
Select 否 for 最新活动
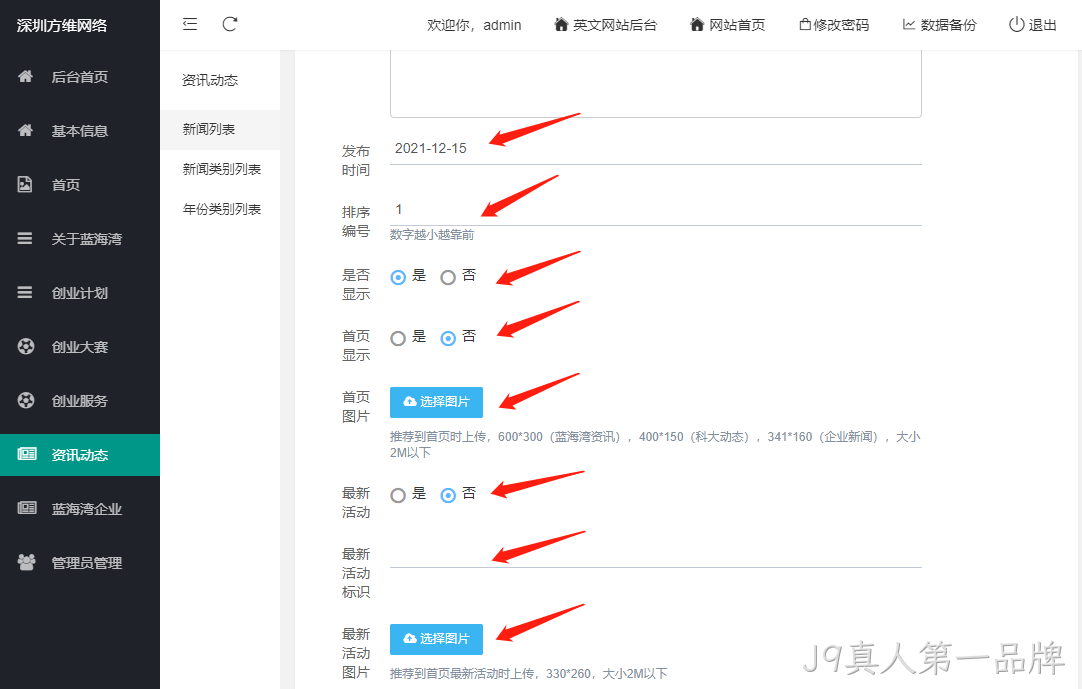448,495
